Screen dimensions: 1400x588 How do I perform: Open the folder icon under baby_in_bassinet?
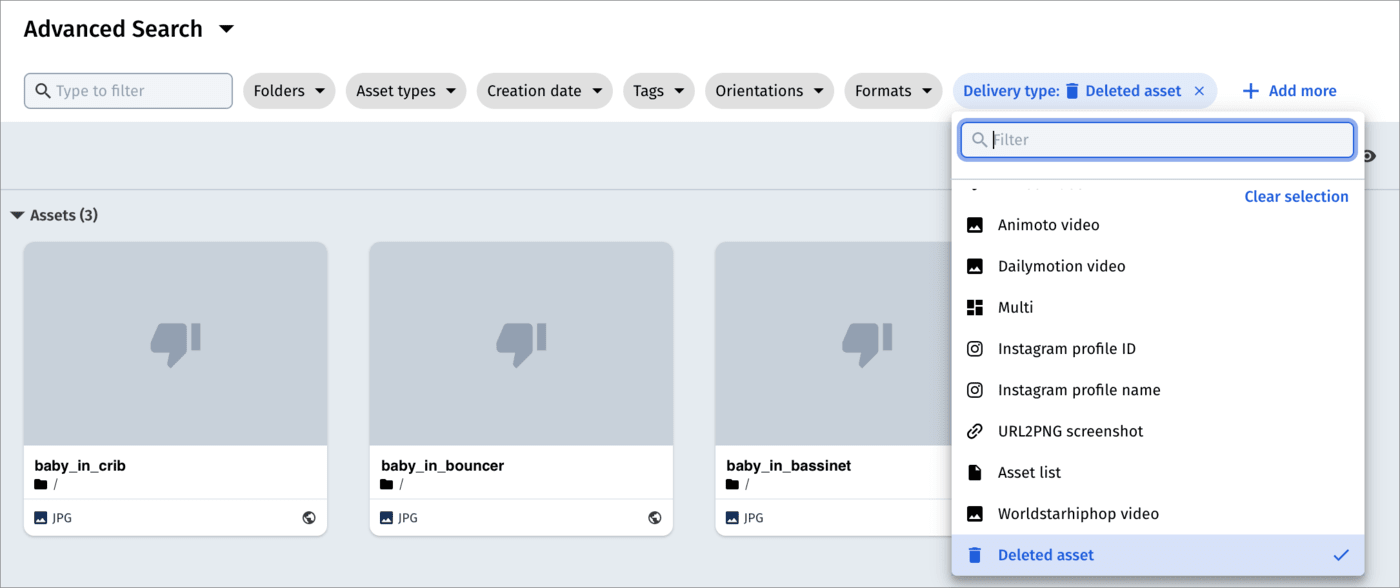click(733, 485)
